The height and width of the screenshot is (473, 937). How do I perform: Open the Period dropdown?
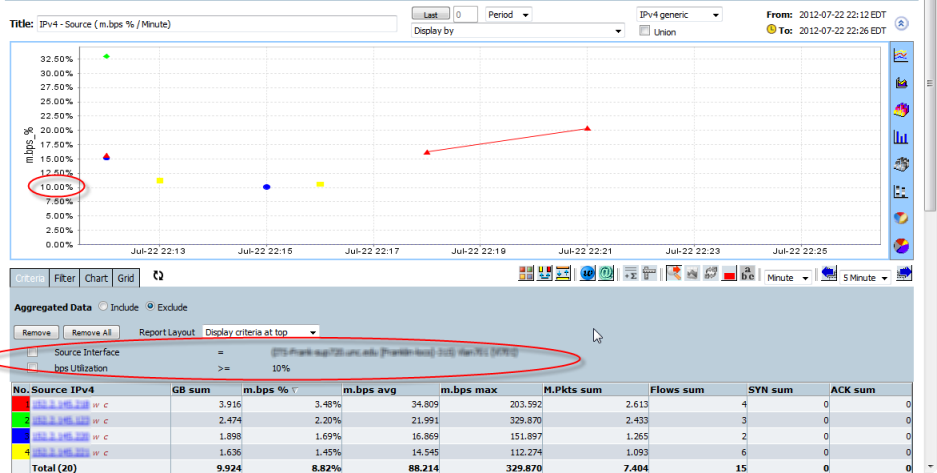(x=509, y=14)
